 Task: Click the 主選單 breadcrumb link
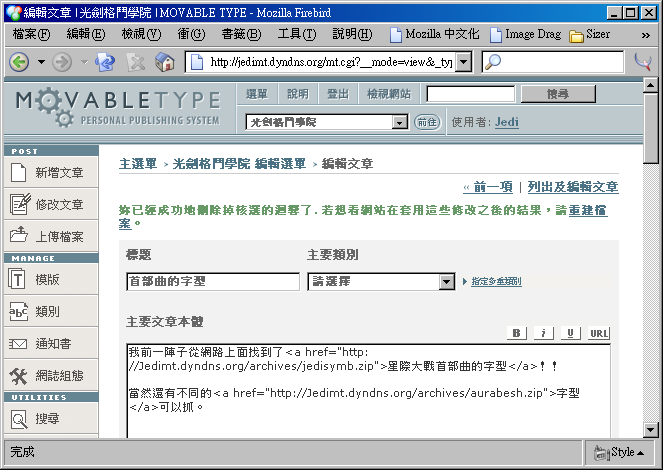tap(138, 164)
